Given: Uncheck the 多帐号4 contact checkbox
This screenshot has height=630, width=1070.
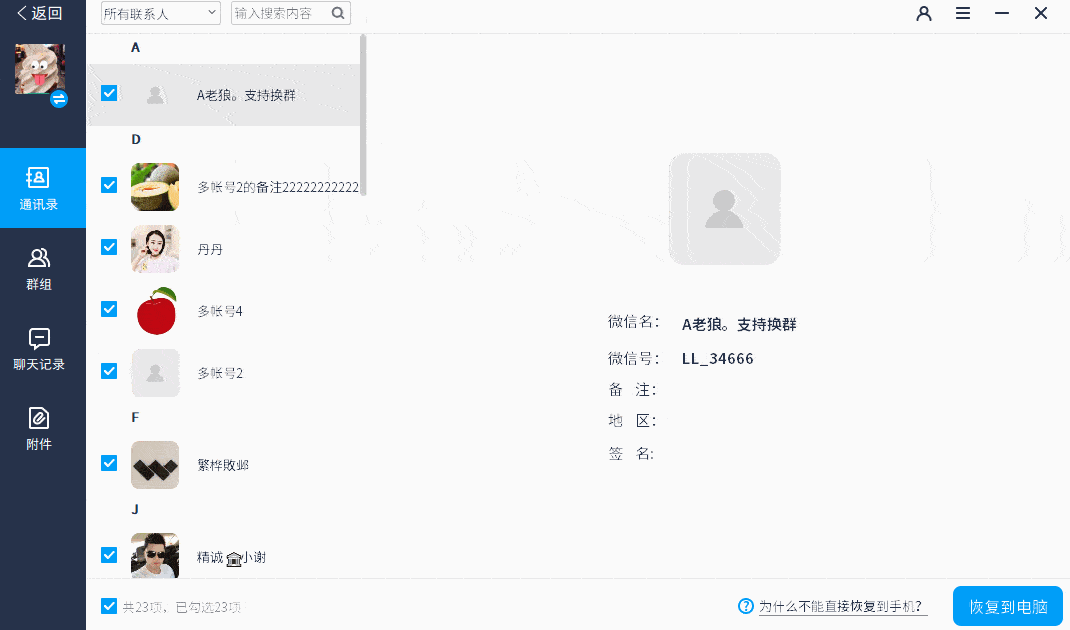Looking at the screenshot, I should (109, 309).
